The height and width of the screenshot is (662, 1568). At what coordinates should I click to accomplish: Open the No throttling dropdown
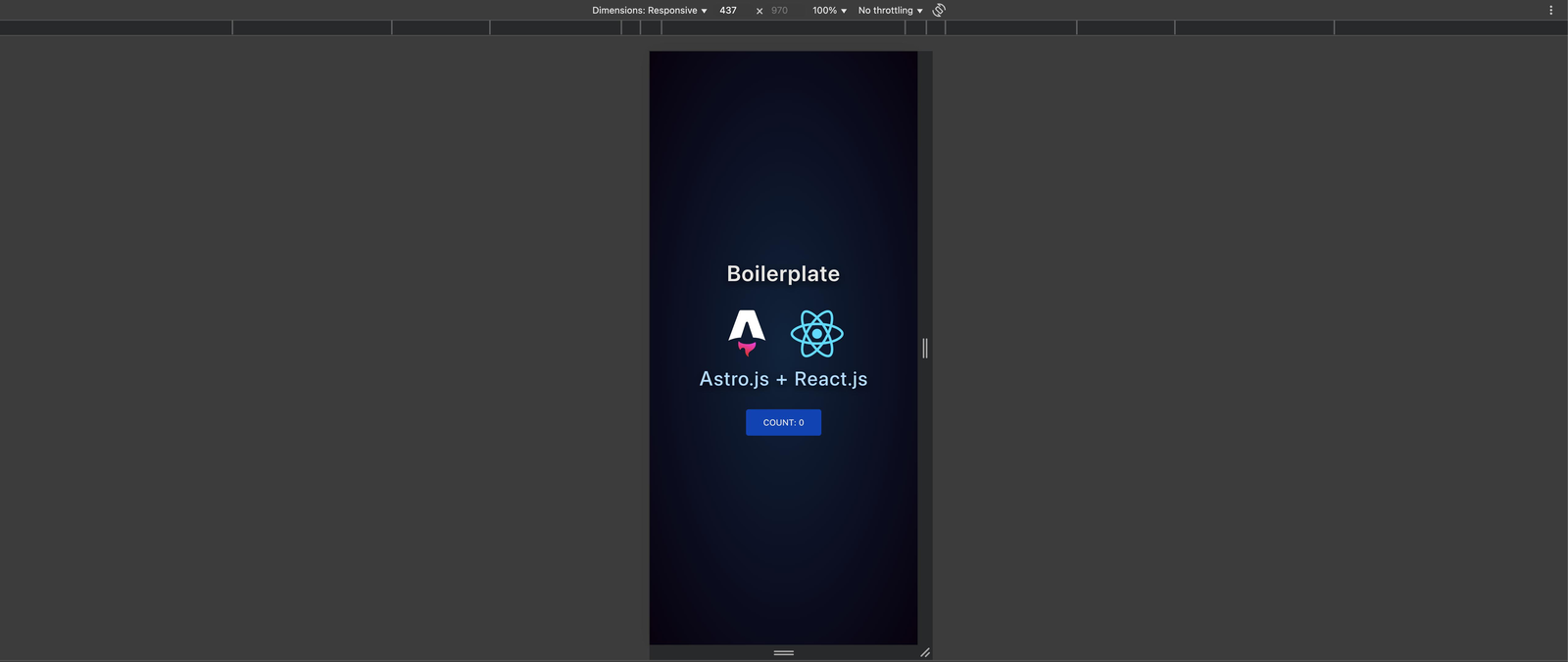(890, 10)
